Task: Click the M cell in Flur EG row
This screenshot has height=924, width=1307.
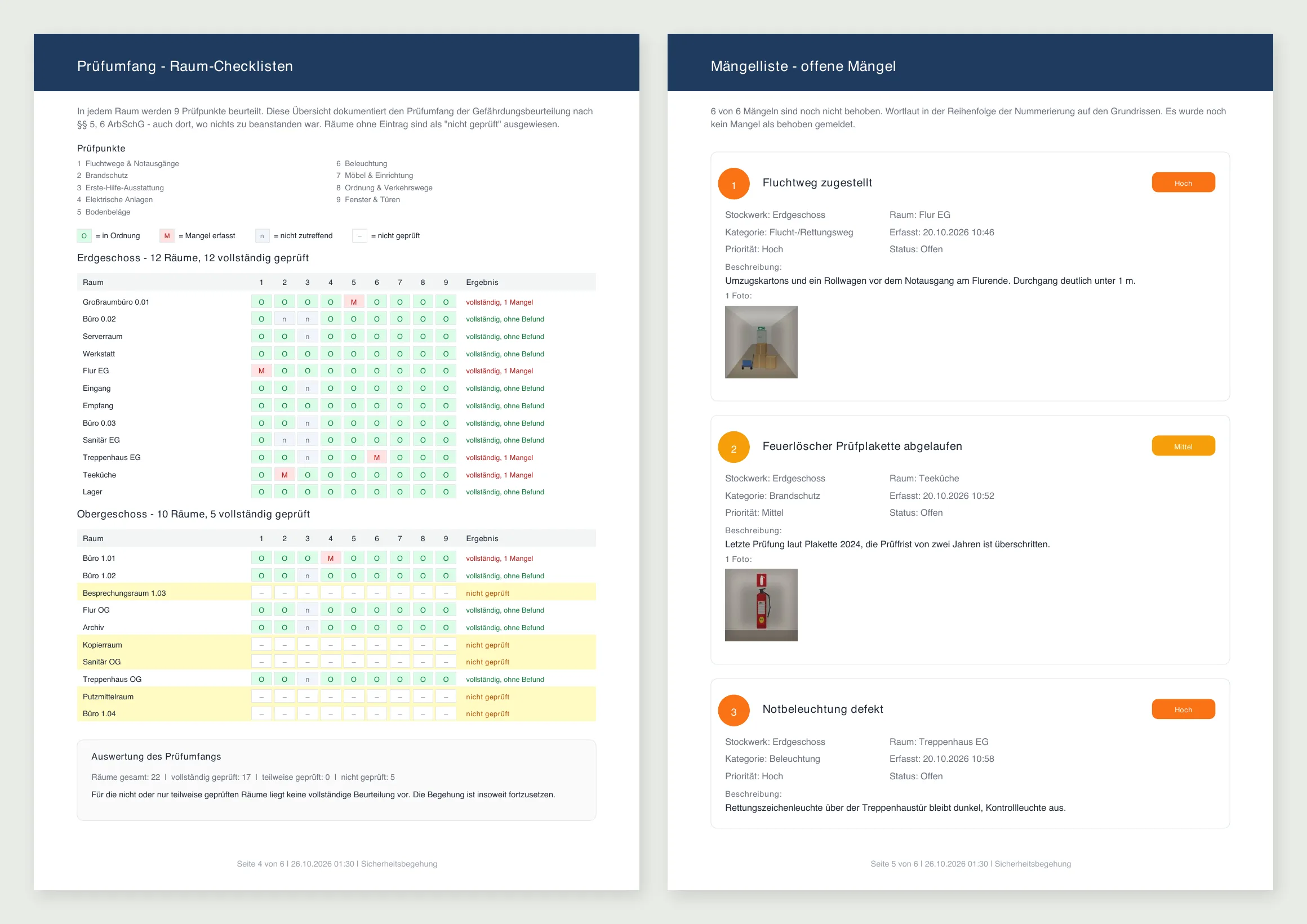Action: (x=261, y=371)
